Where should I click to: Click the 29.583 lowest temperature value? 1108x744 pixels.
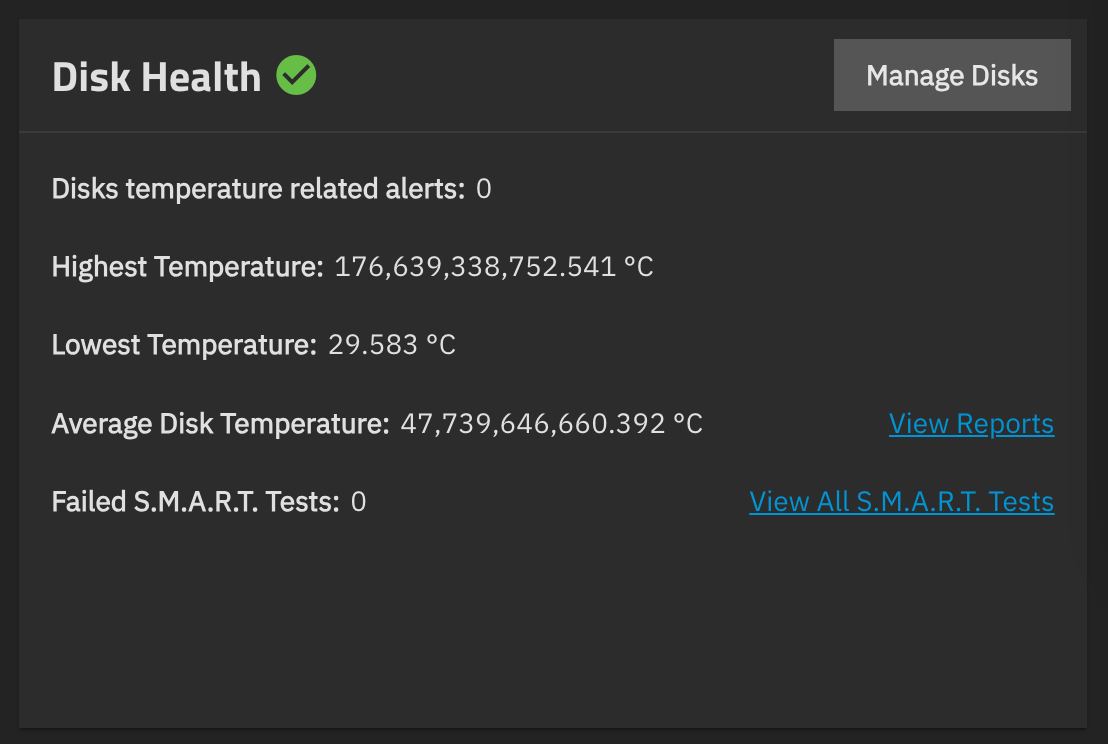pyautogui.click(x=373, y=345)
